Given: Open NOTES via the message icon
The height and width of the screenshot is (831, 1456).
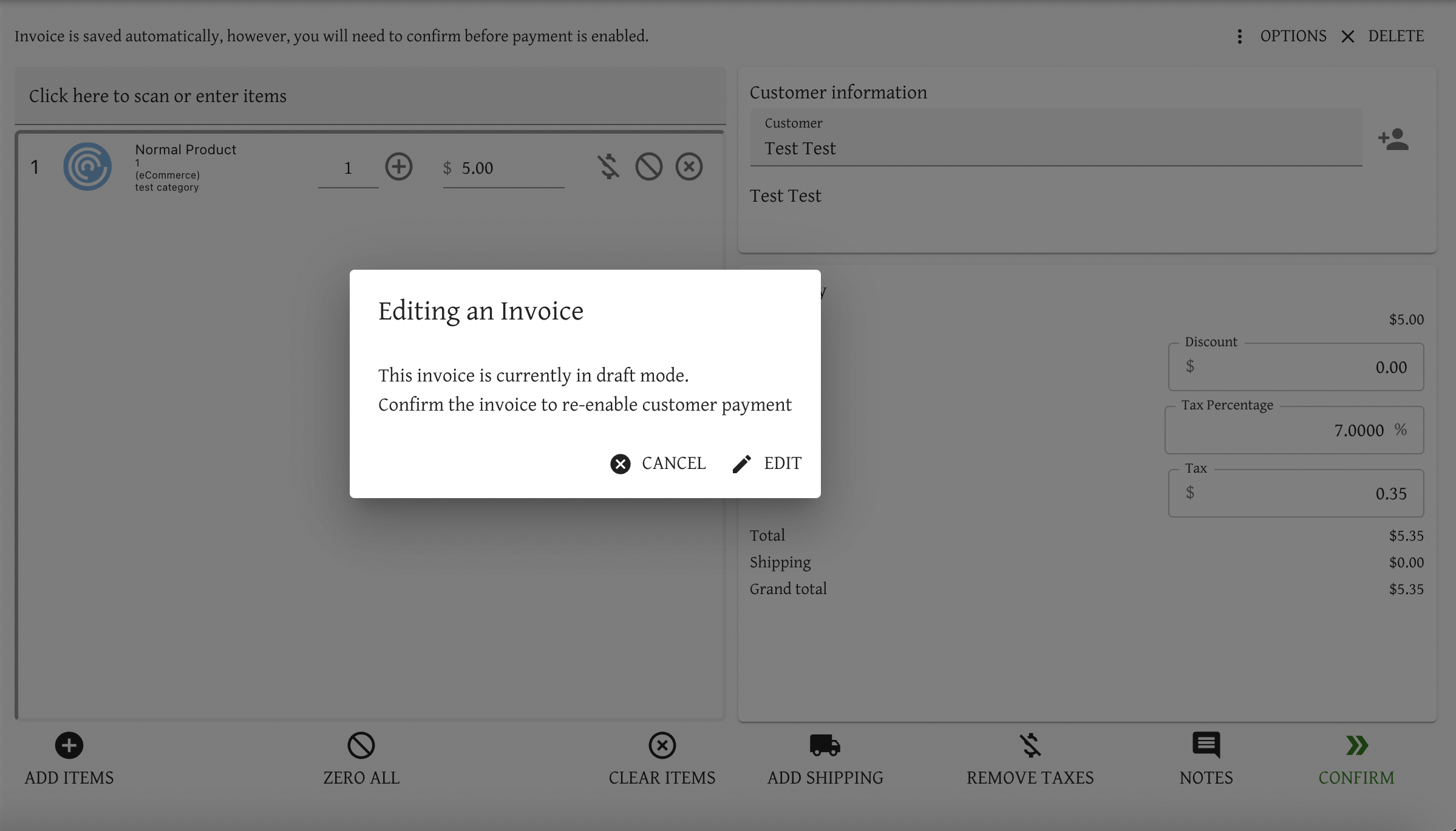Looking at the screenshot, I should click(1206, 745).
